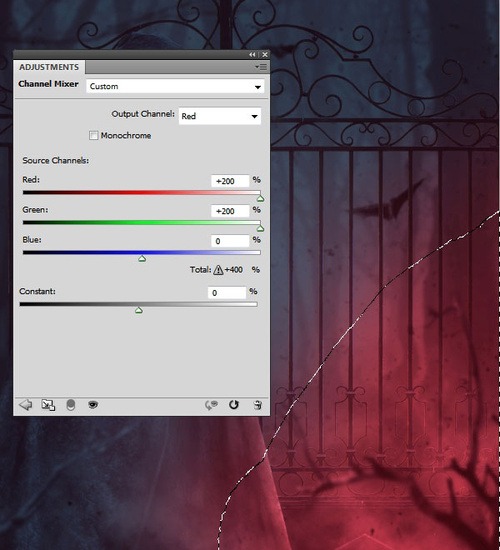The image size is (500, 550).
Task: Click the Green percentage input field
Action: point(230,211)
